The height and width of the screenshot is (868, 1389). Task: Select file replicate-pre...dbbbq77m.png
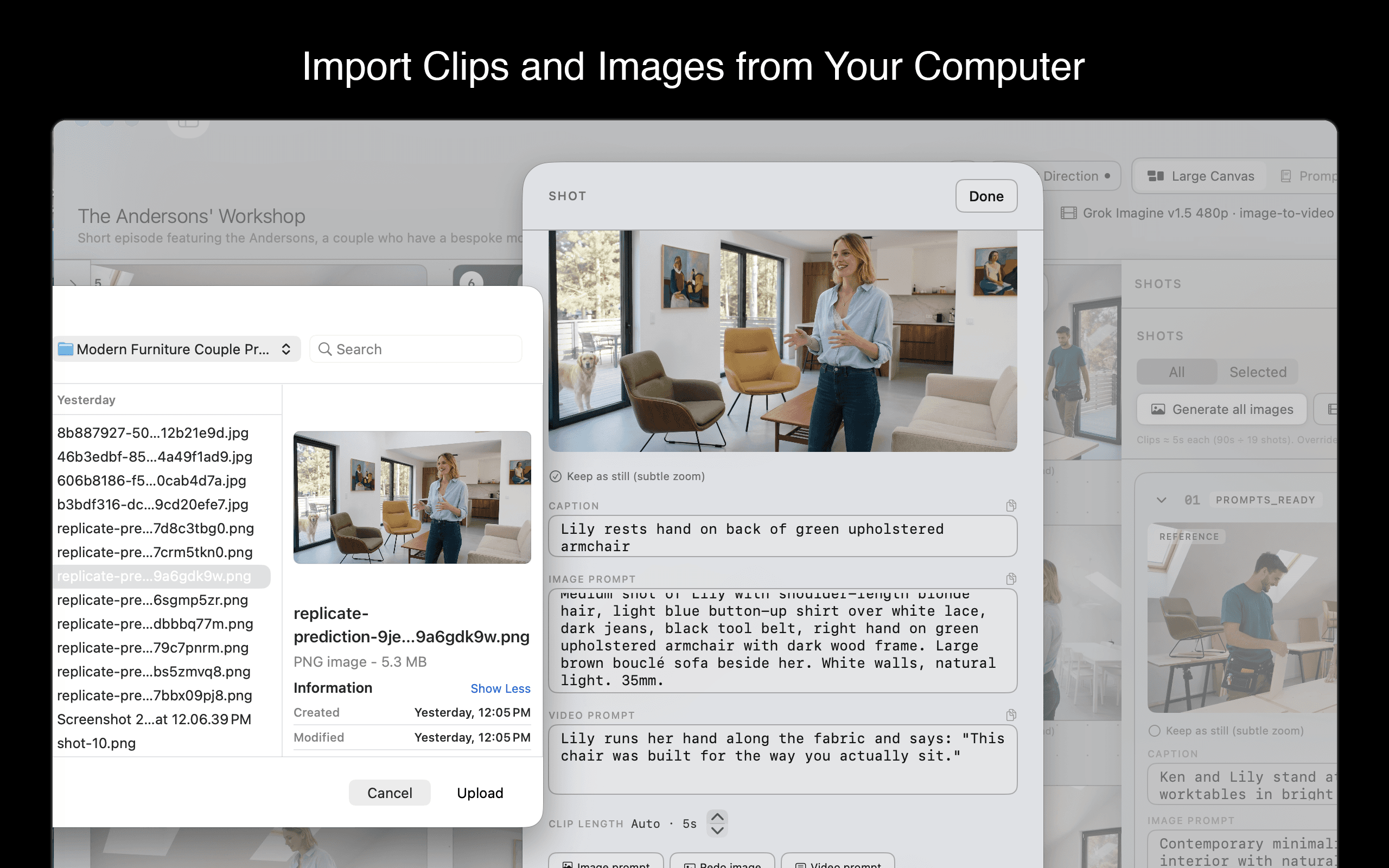tap(155, 624)
